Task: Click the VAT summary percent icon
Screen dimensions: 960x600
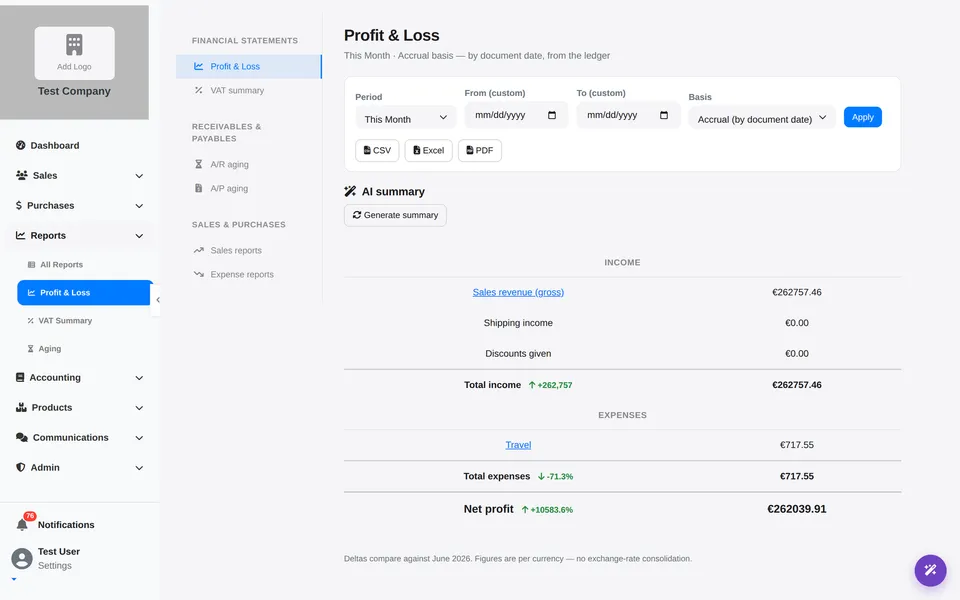Action: [x=198, y=90]
